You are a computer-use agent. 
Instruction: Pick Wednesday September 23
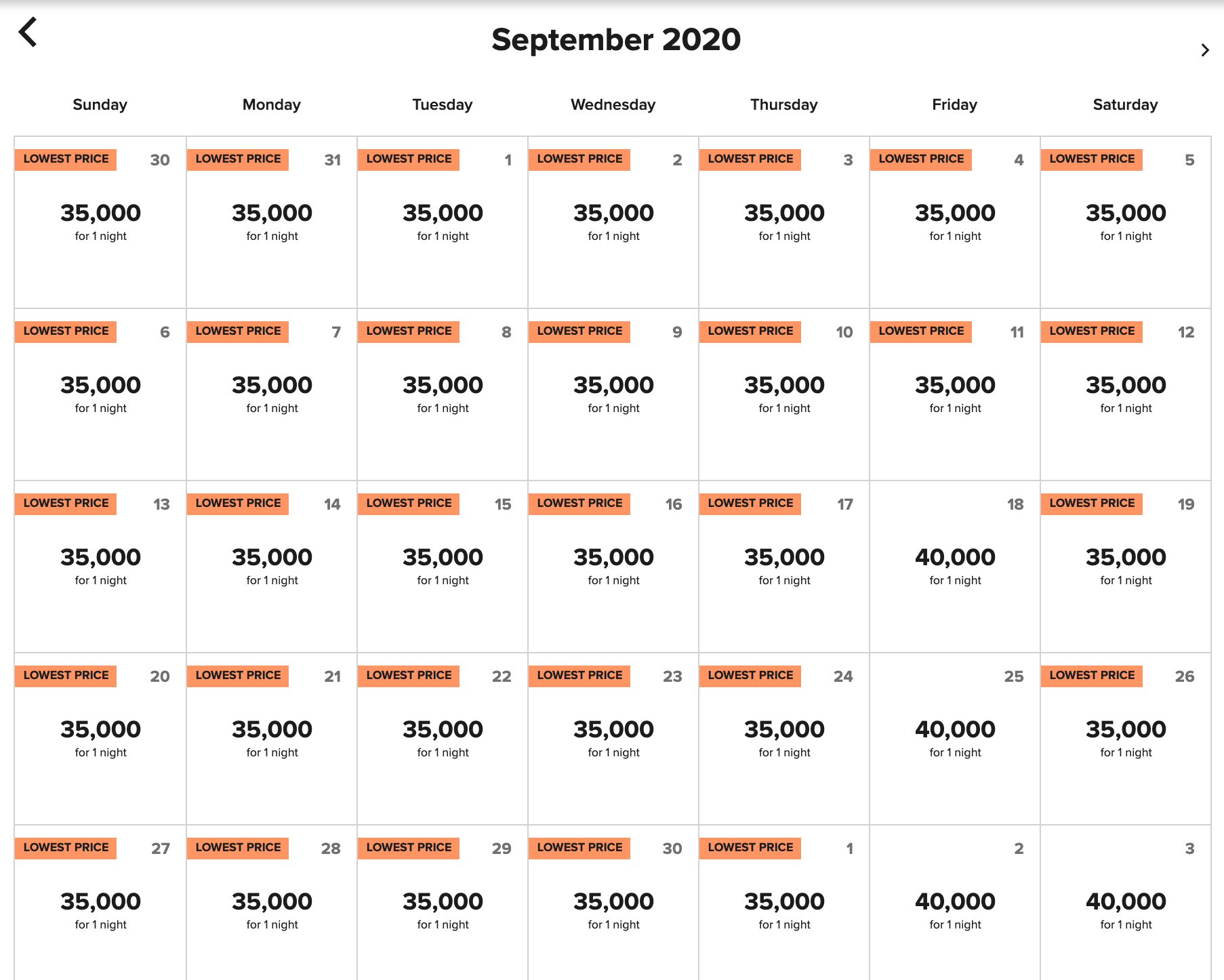[613, 739]
